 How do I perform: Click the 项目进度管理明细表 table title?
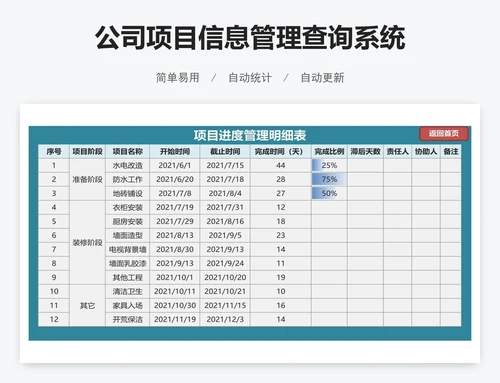point(250,135)
